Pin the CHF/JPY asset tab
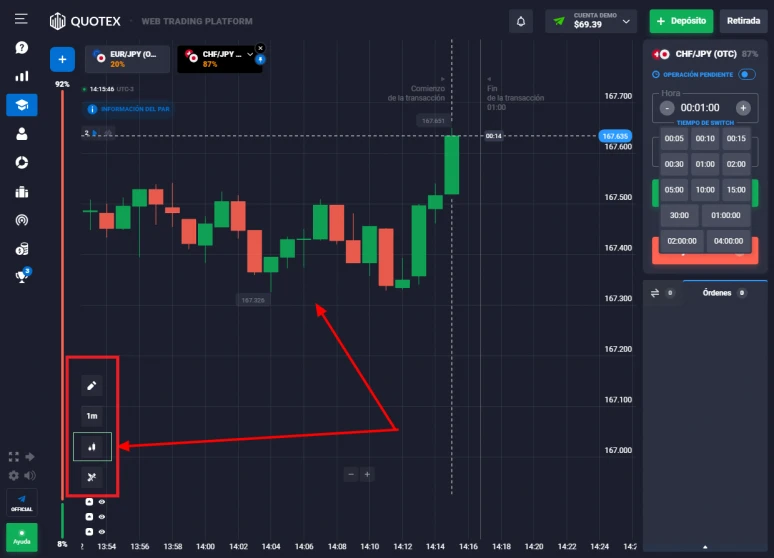Viewport: 774px width, 558px height. pyautogui.click(x=261, y=60)
